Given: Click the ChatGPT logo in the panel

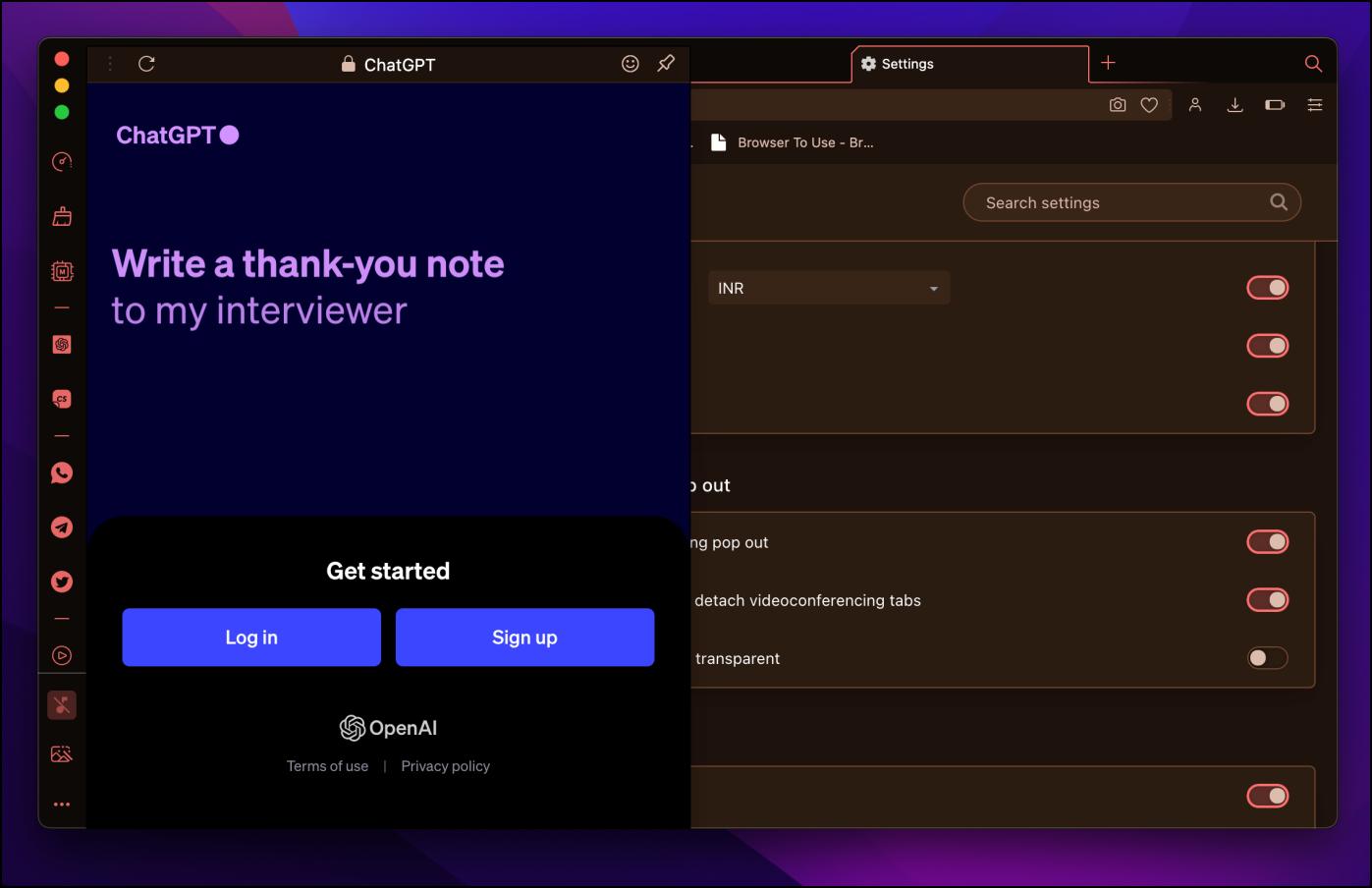Looking at the screenshot, I should point(178,135).
